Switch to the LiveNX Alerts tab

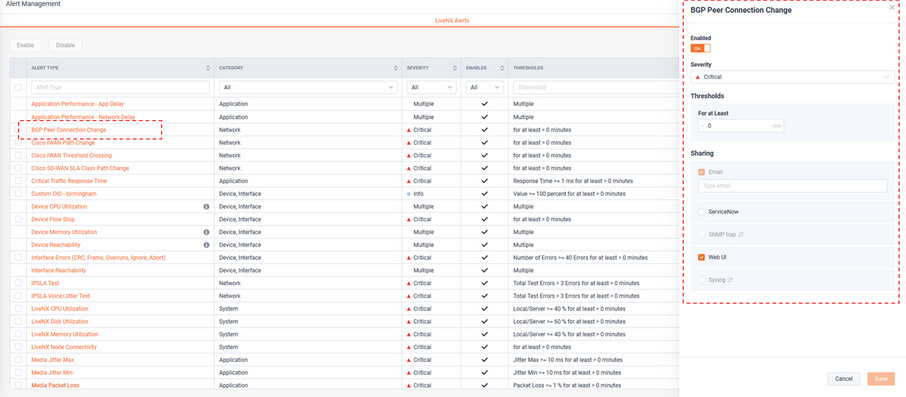click(452, 21)
